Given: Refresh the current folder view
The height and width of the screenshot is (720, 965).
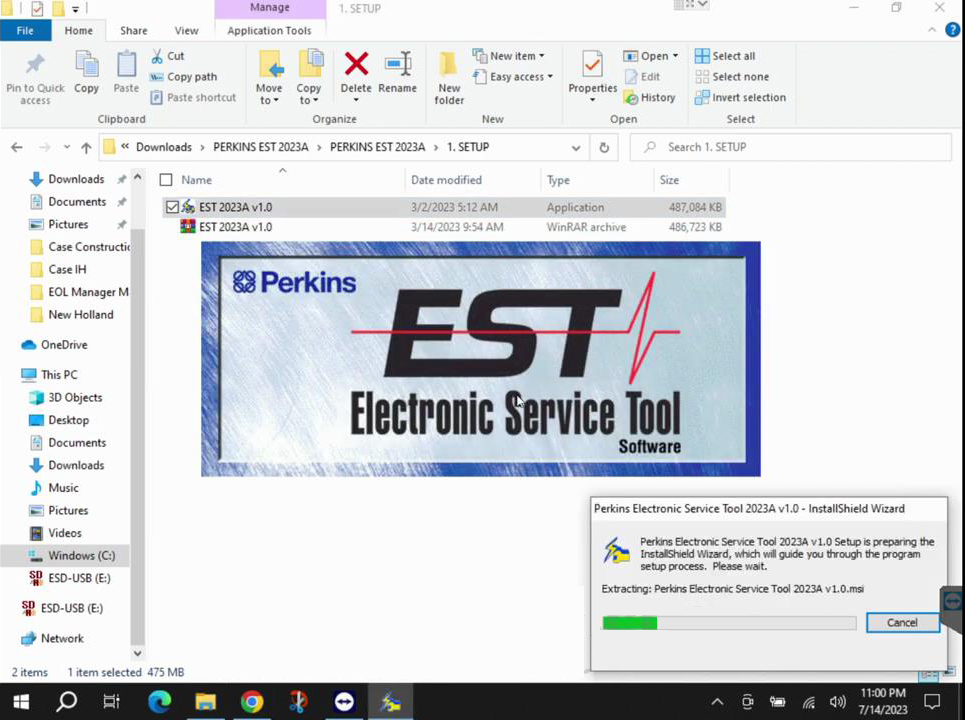Looking at the screenshot, I should 604,147.
